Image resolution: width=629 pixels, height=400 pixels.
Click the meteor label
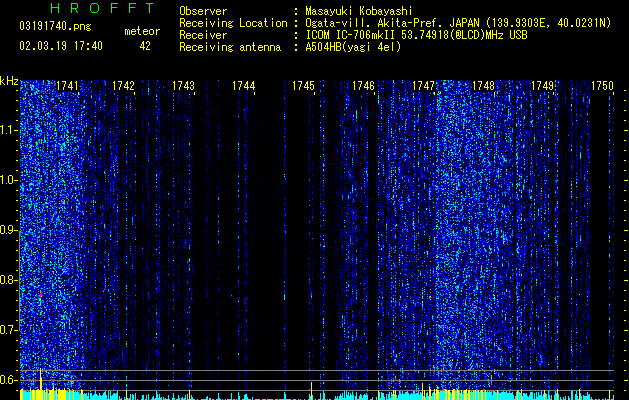tap(142, 31)
